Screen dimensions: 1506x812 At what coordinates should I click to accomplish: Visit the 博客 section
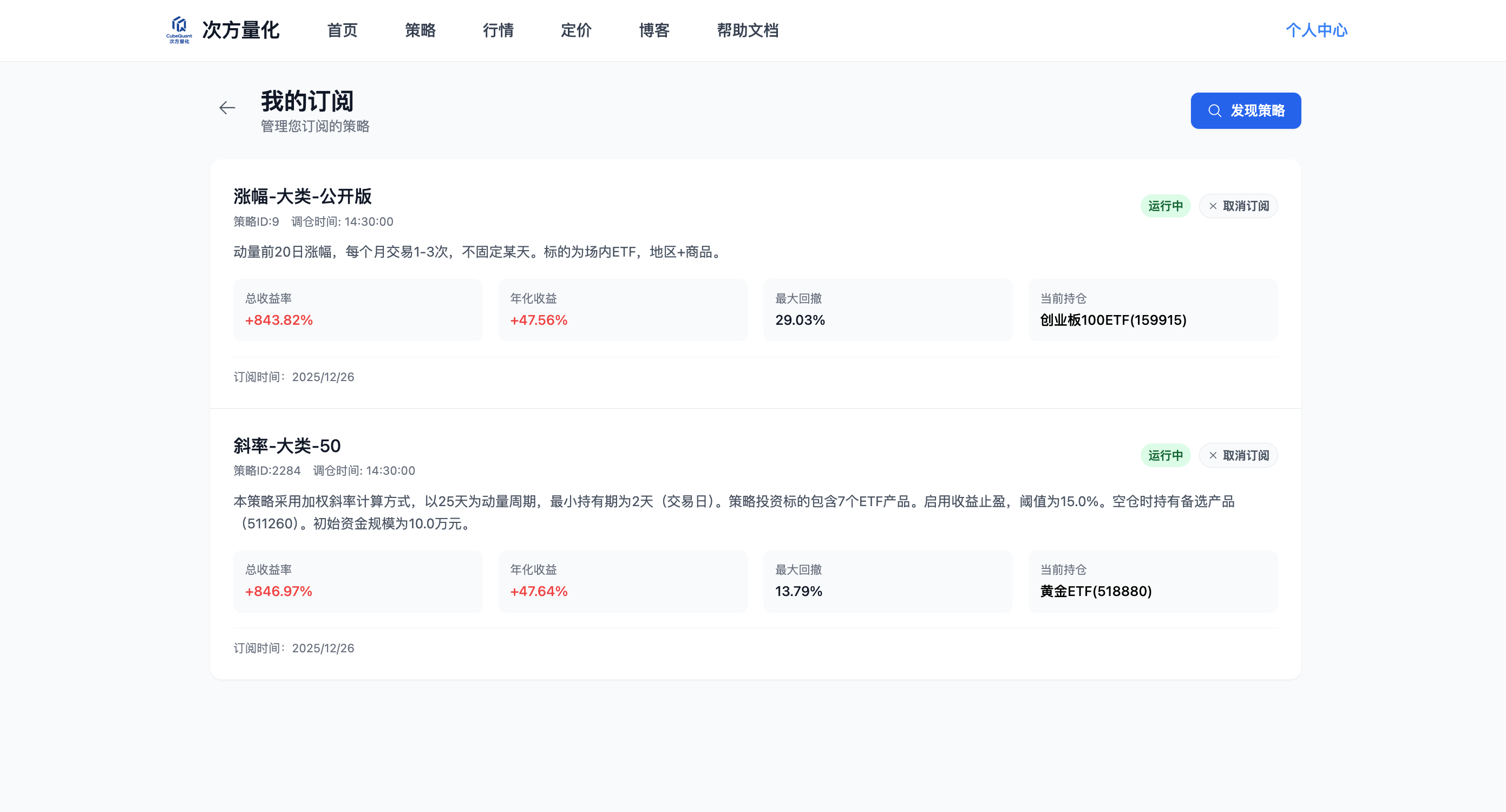coord(653,30)
